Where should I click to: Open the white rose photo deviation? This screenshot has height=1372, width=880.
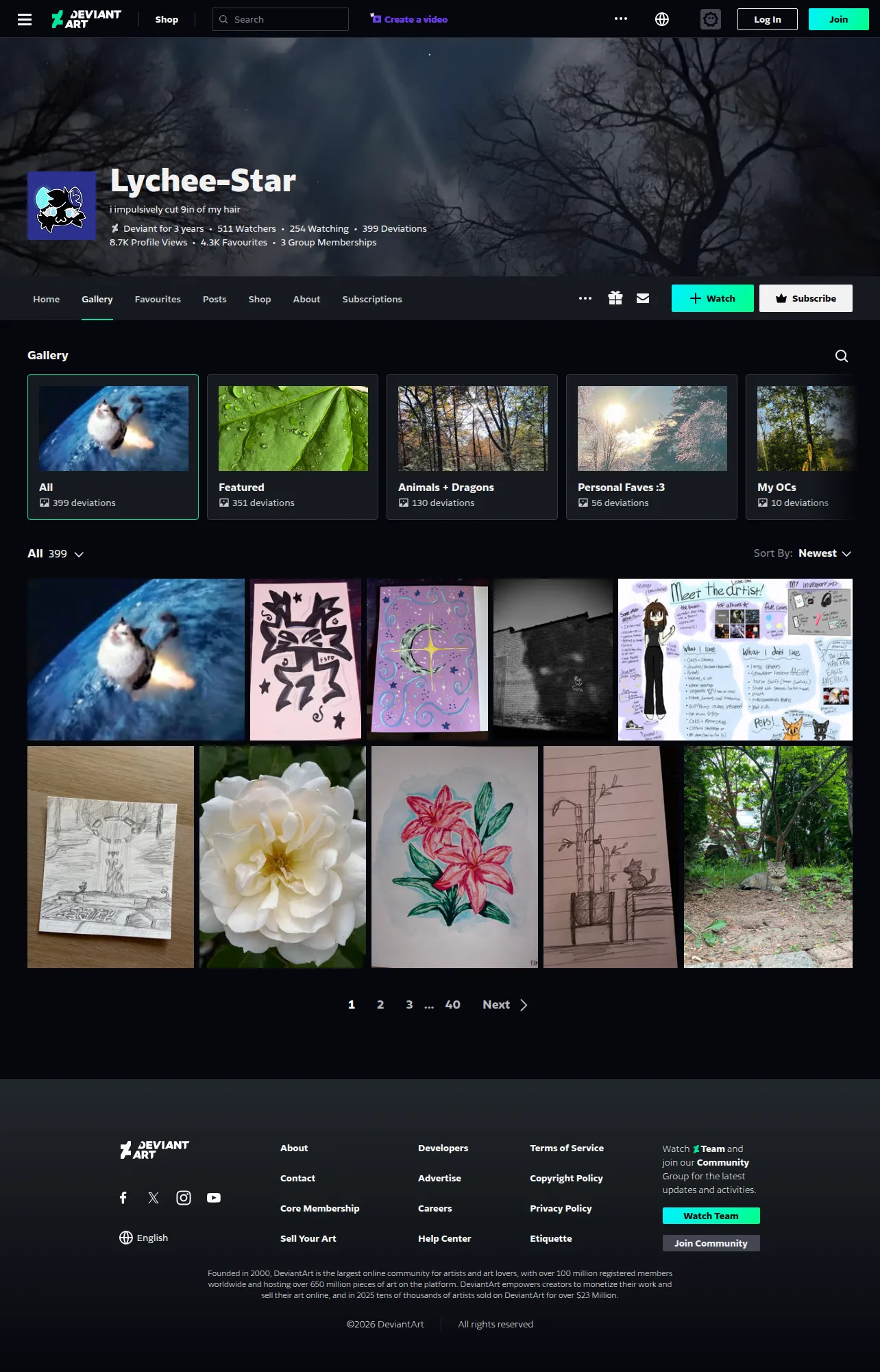pyautogui.click(x=282, y=857)
